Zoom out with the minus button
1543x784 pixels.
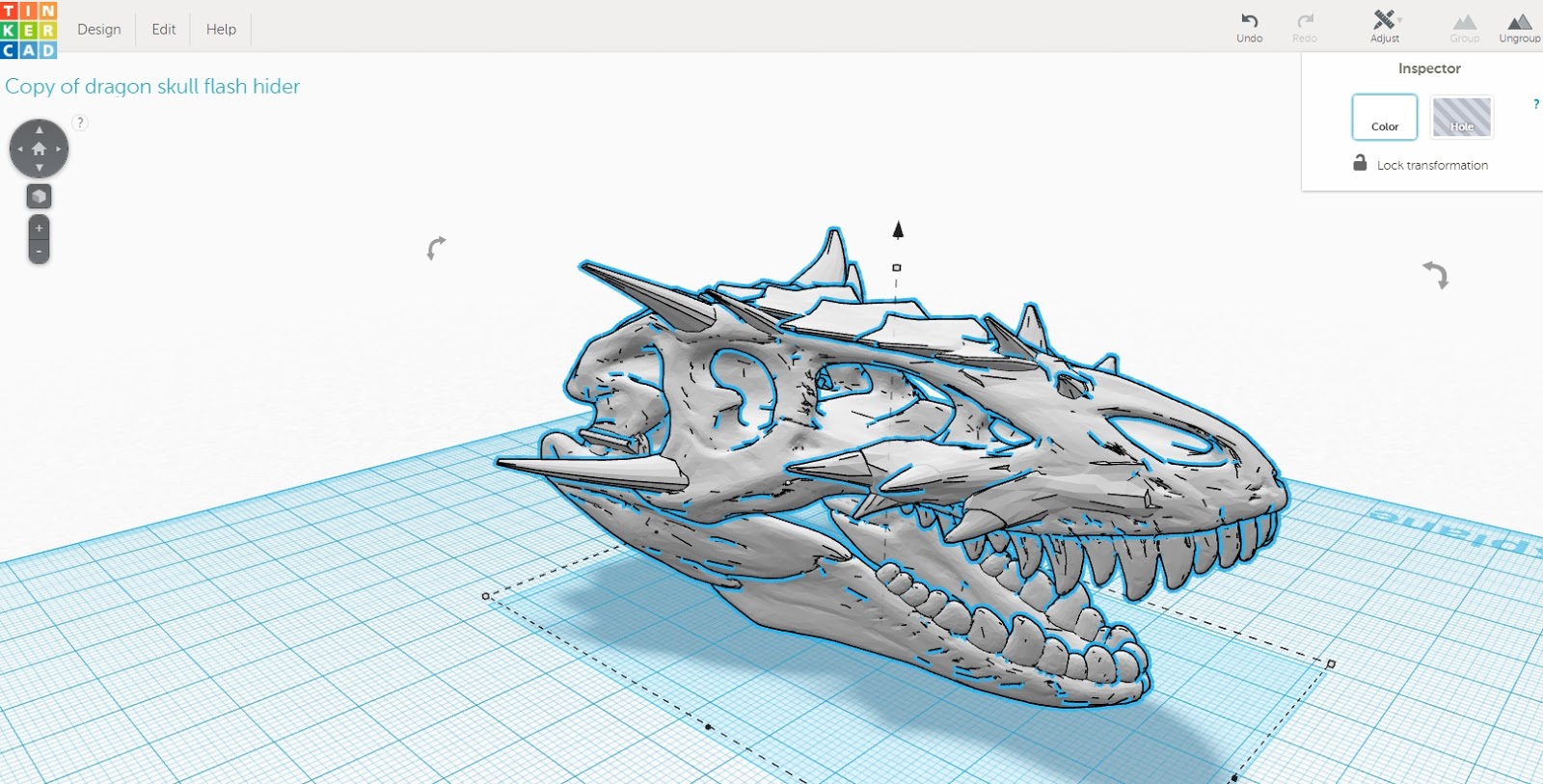click(39, 252)
